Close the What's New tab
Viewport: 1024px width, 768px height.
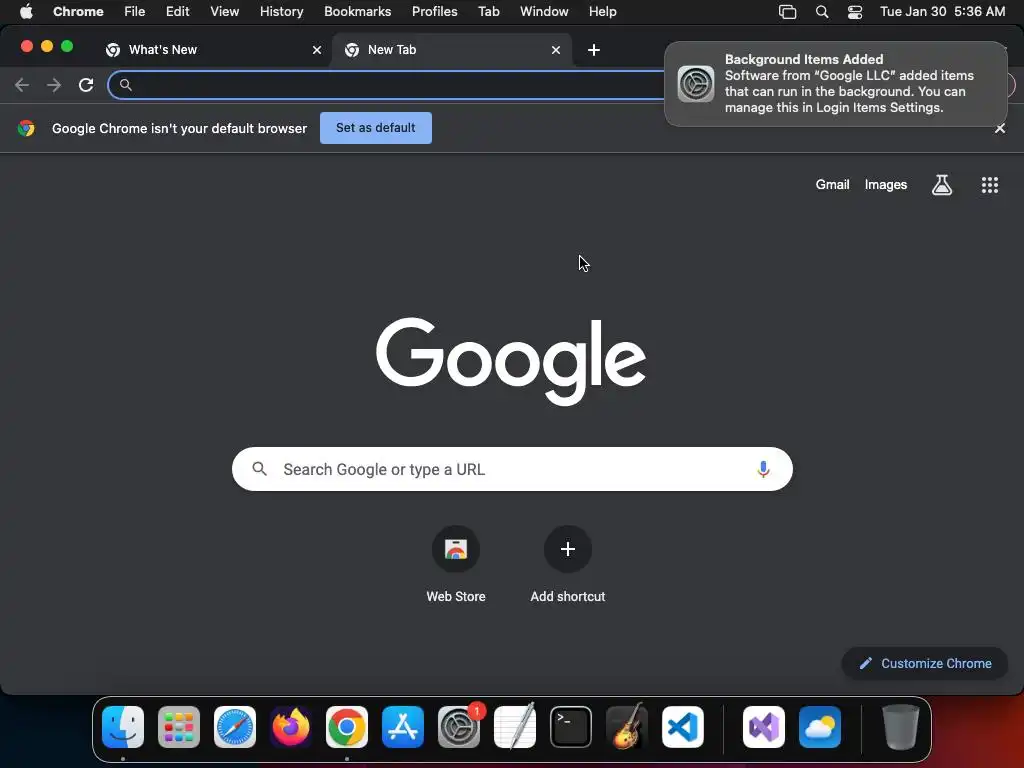pos(317,50)
